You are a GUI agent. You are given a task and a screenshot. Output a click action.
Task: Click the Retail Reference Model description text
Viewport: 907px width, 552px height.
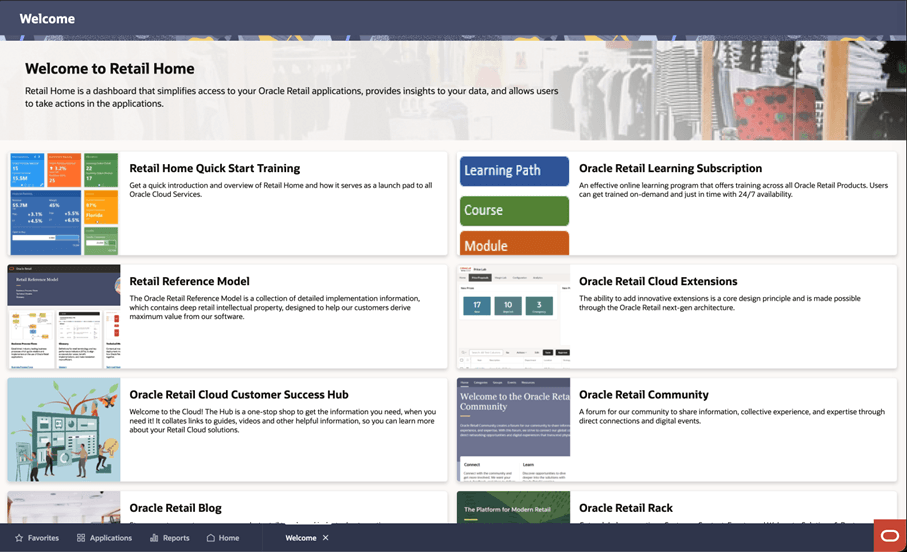tap(275, 307)
